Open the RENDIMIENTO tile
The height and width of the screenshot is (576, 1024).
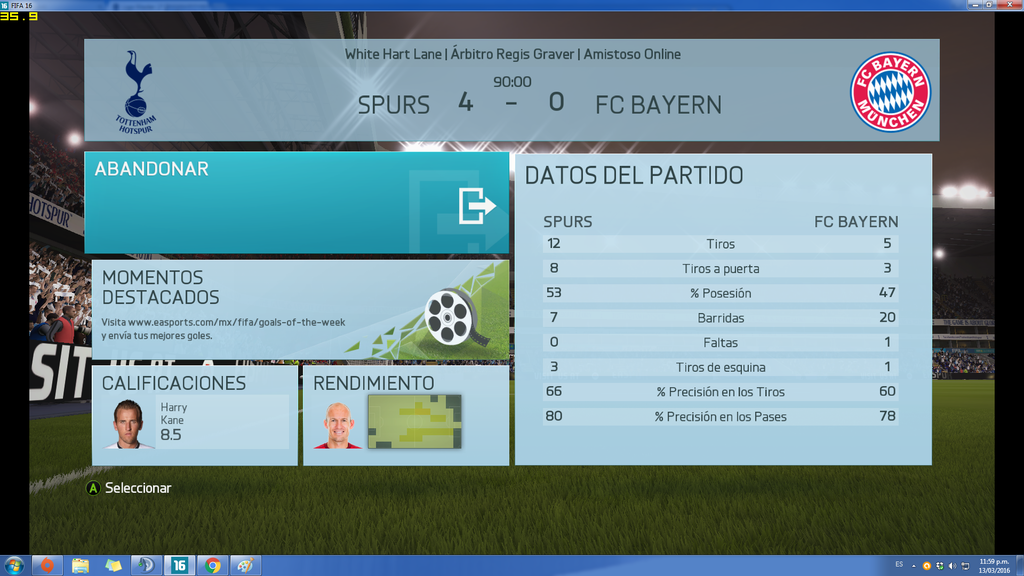(406, 415)
